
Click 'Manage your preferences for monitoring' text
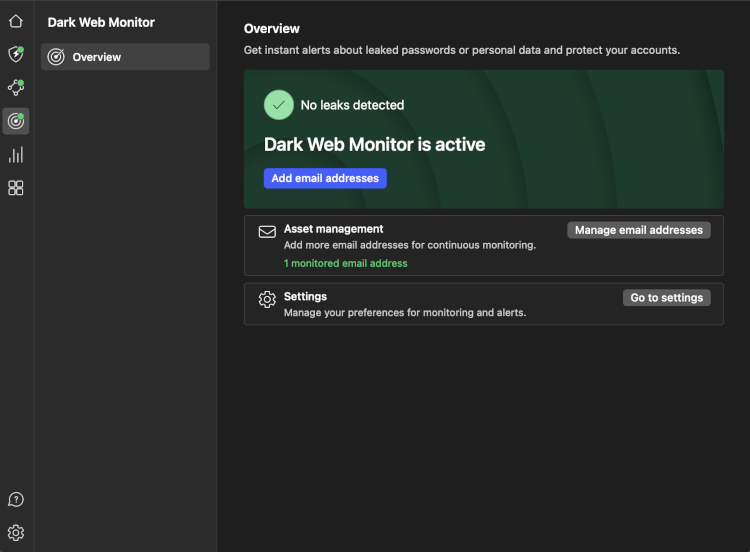coord(405,313)
